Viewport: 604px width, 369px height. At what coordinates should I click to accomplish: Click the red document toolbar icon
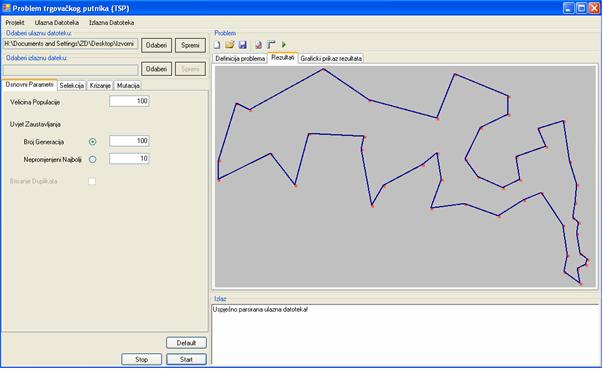pos(258,45)
